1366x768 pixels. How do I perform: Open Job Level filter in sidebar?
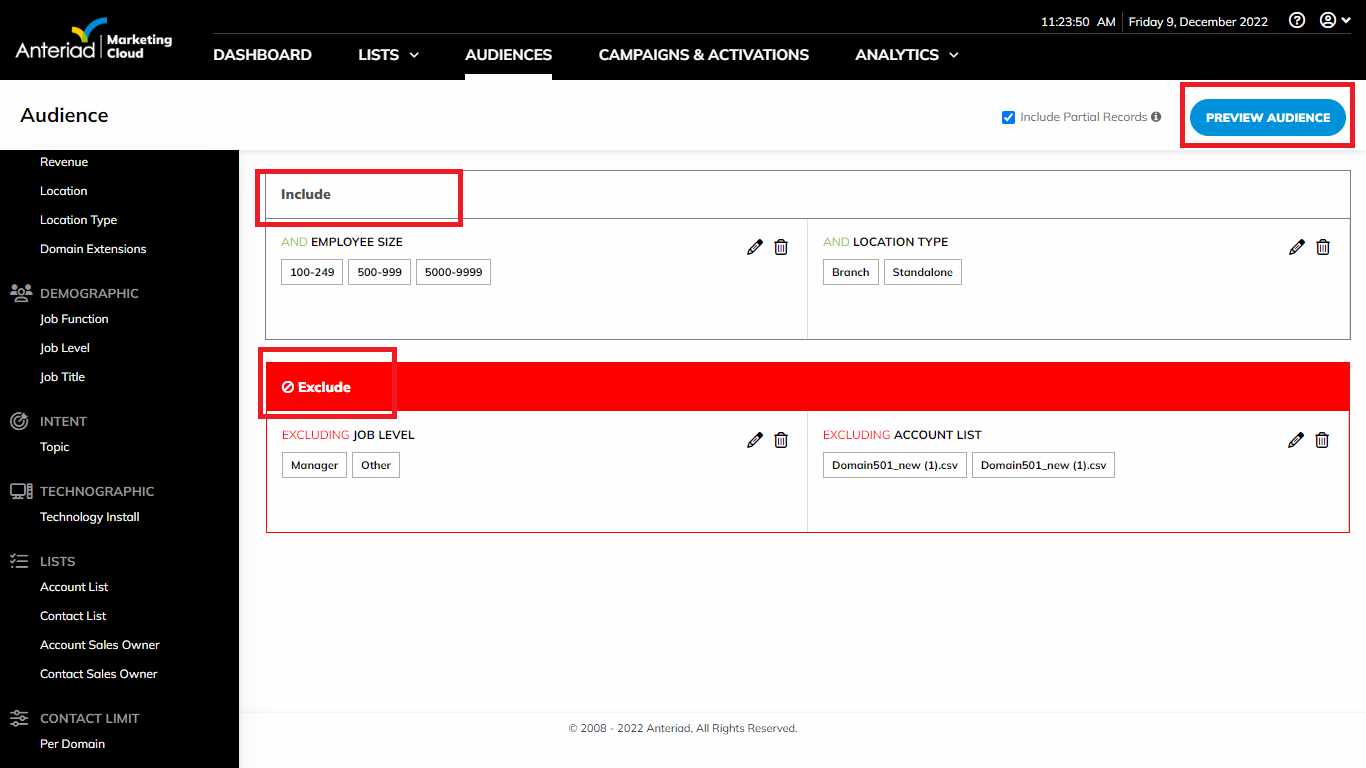point(65,348)
